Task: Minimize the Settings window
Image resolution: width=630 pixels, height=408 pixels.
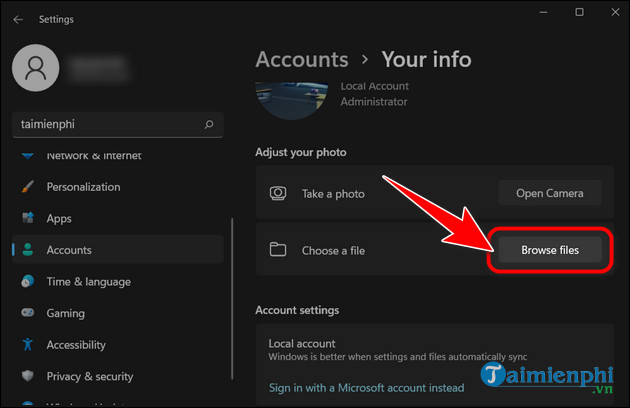Action: tap(544, 12)
